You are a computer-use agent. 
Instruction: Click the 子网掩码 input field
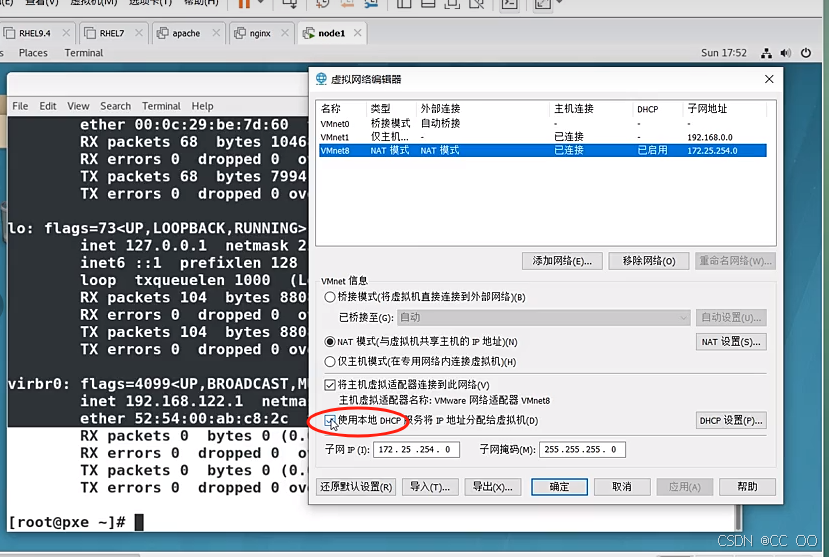582,450
